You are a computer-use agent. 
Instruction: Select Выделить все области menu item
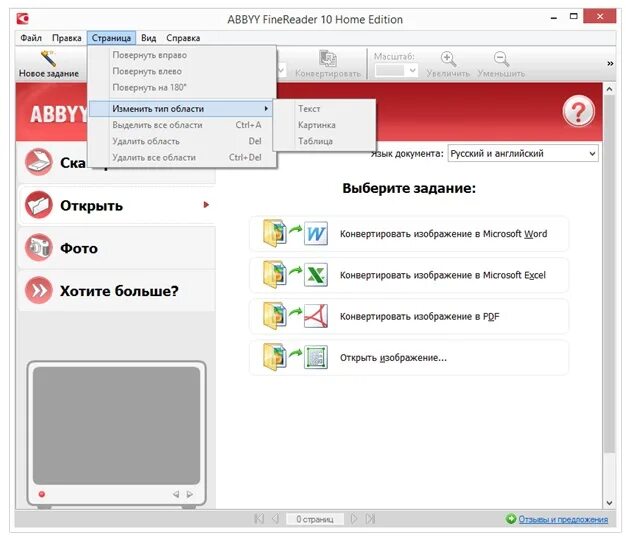[182, 125]
